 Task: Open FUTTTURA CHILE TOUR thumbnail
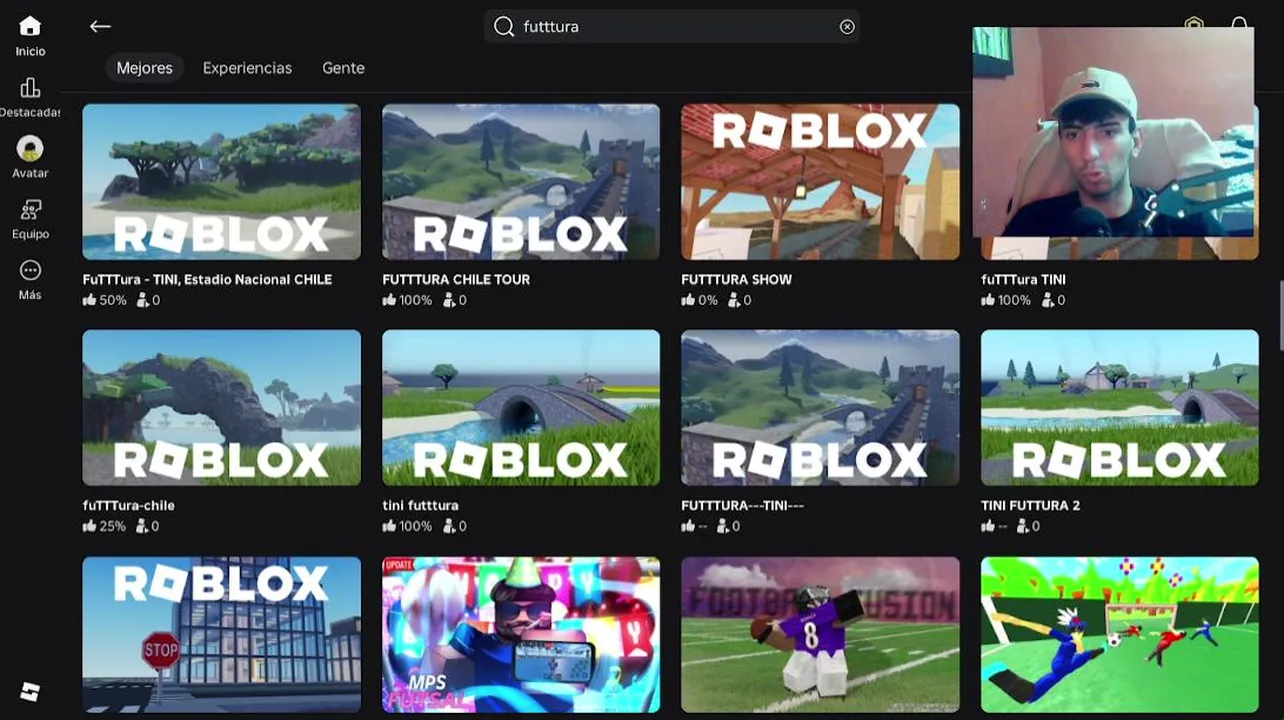point(521,182)
